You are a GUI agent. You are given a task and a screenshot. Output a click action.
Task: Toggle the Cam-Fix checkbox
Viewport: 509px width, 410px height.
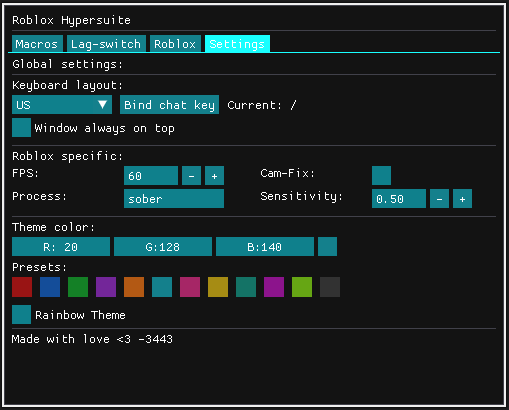pyautogui.click(x=381, y=176)
